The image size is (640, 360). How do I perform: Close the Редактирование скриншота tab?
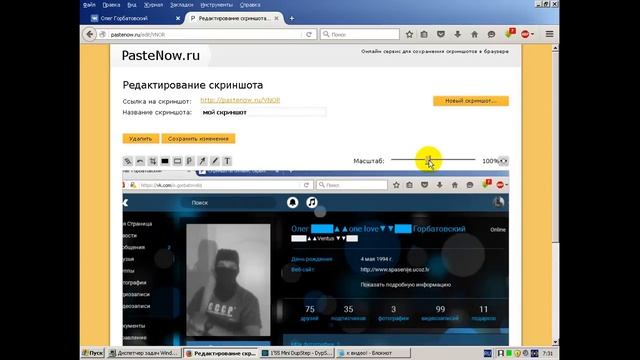coord(276,18)
